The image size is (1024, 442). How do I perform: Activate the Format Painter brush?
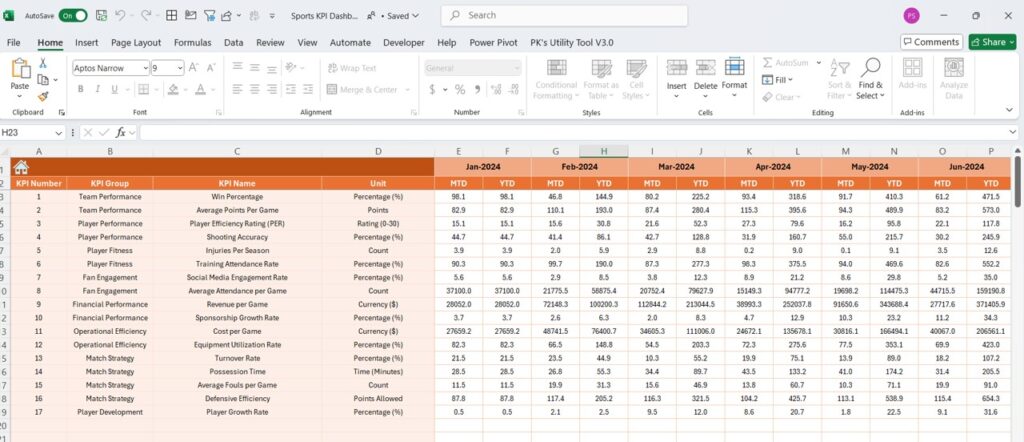tap(43, 96)
